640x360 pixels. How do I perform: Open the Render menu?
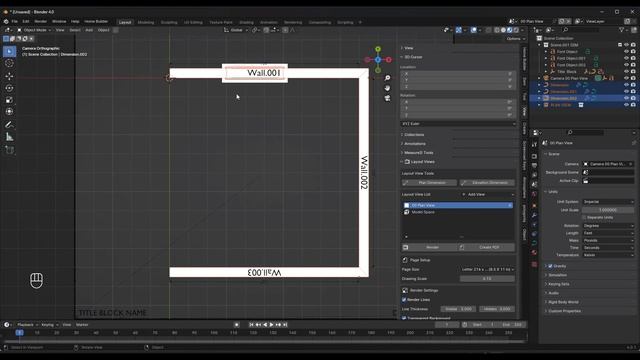[x=40, y=21]
